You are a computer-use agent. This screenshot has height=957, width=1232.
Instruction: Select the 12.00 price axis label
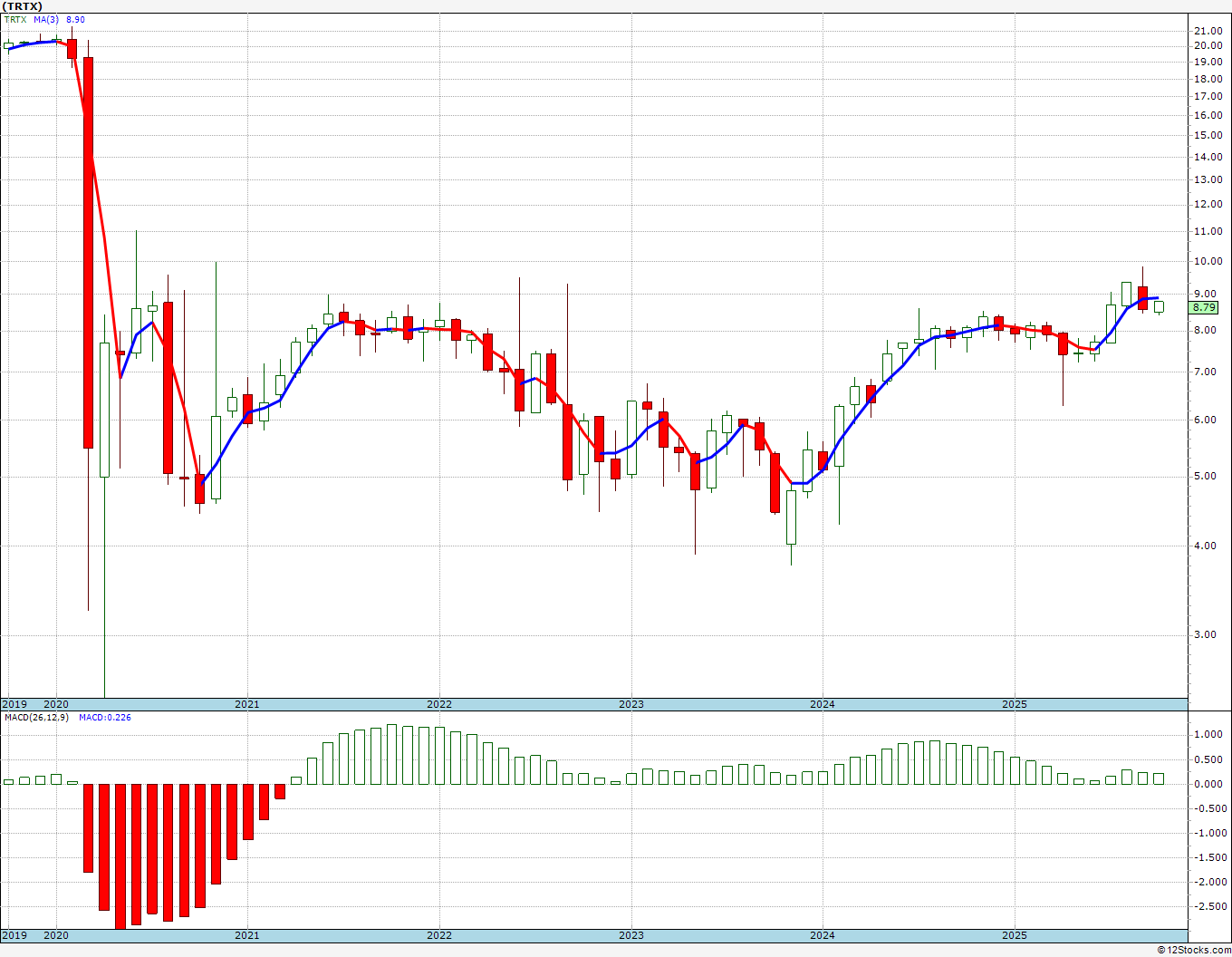point(1208,204)
